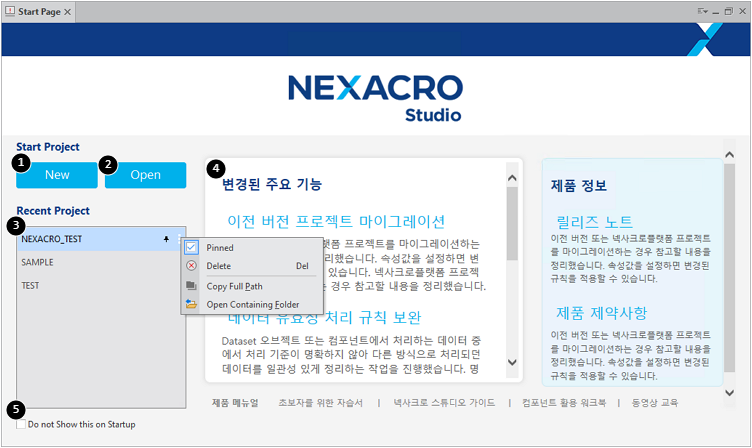The image size is (752, 448).
Task: Click the Copy Full Path icon
Action: [191, 286]
